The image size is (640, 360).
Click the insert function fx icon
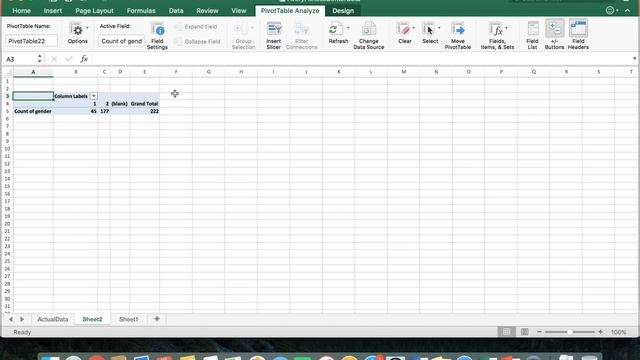click(x=84, y=59)
